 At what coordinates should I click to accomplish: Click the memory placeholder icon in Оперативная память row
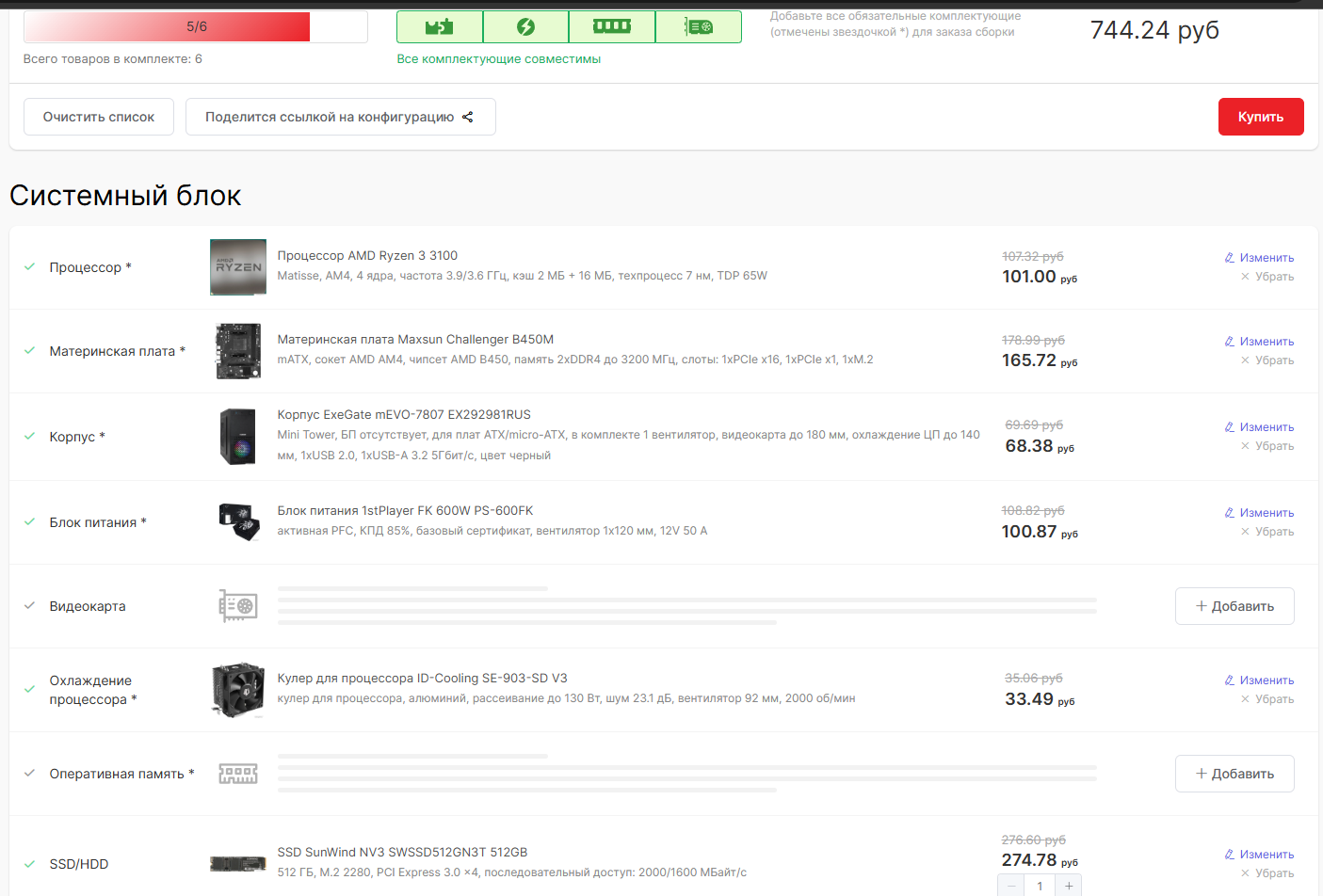pos(238,774)
